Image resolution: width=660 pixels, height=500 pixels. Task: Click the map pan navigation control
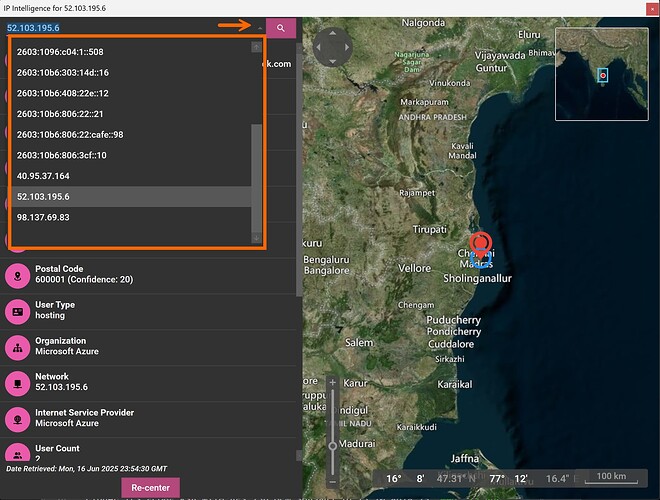[333, 46]
